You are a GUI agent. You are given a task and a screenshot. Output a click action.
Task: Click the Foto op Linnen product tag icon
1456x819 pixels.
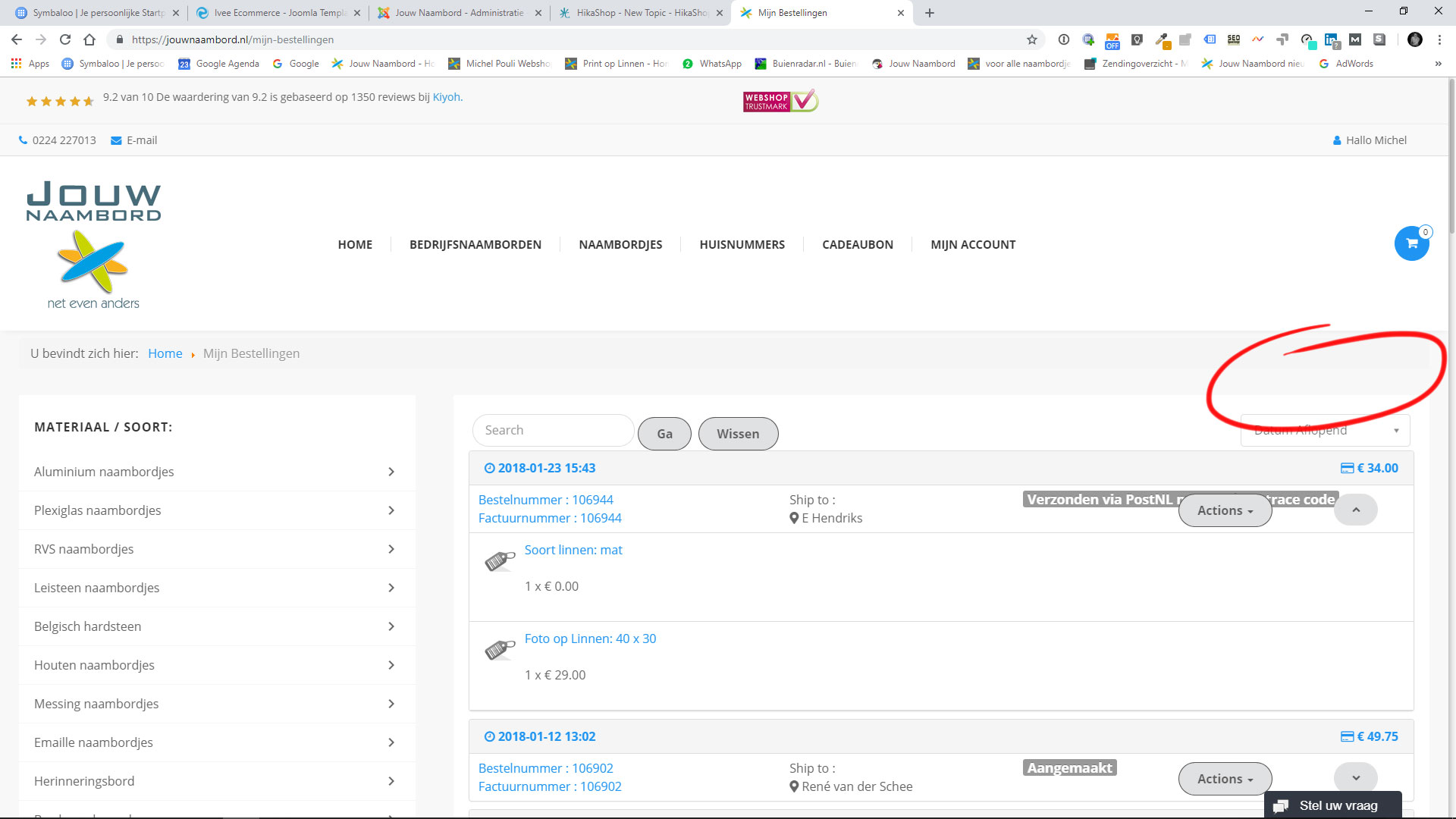499,649
